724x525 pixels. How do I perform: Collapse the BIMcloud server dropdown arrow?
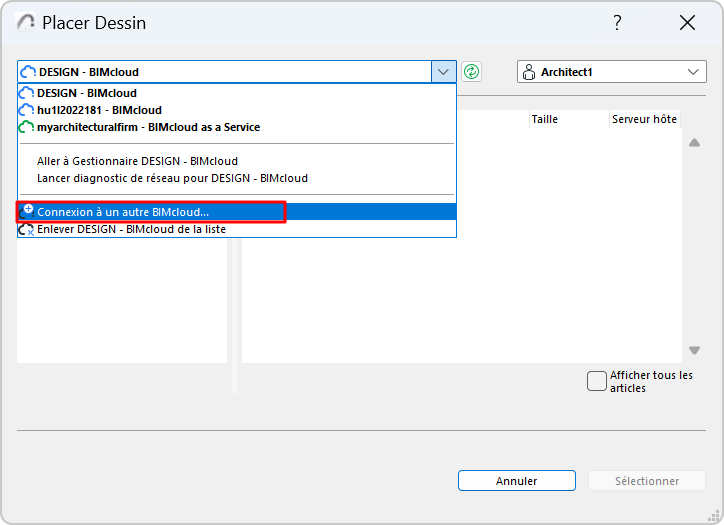tap(443, 72)
